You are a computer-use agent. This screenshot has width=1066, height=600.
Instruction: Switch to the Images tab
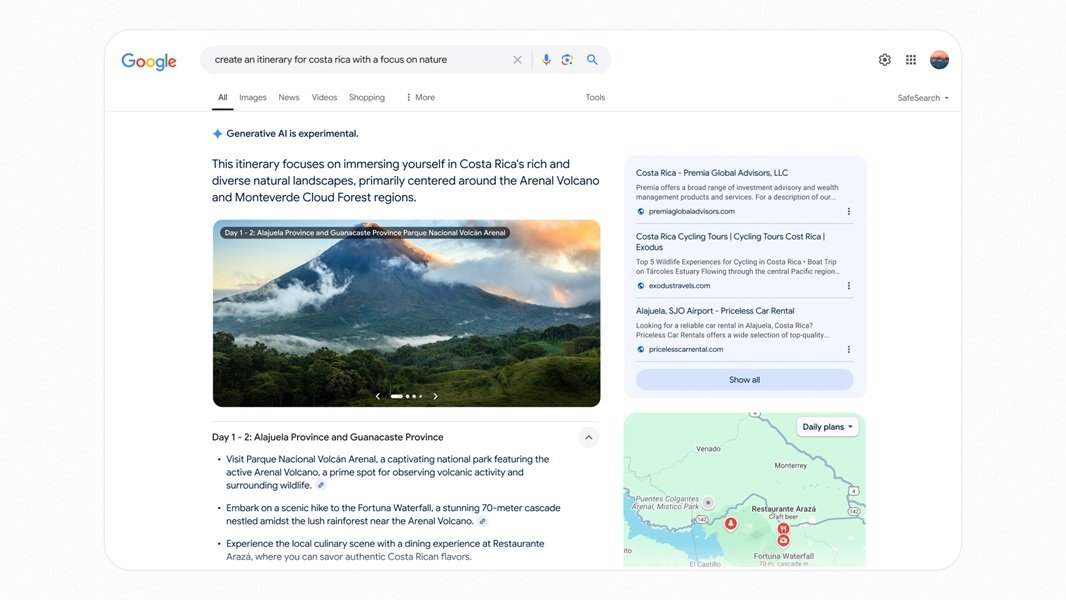(252, 97)
